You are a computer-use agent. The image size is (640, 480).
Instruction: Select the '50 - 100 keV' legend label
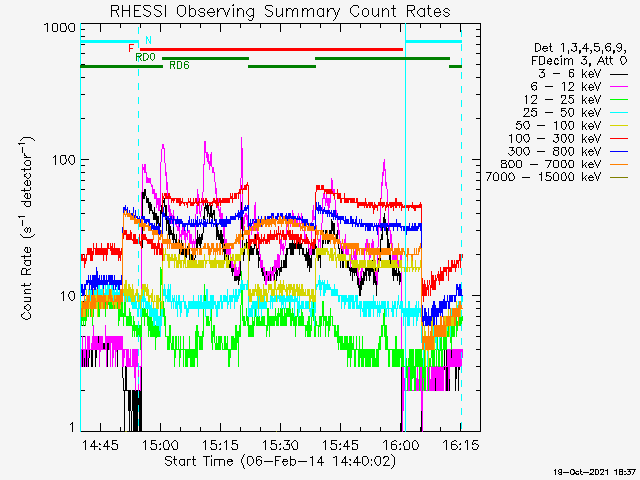(558, 125)
